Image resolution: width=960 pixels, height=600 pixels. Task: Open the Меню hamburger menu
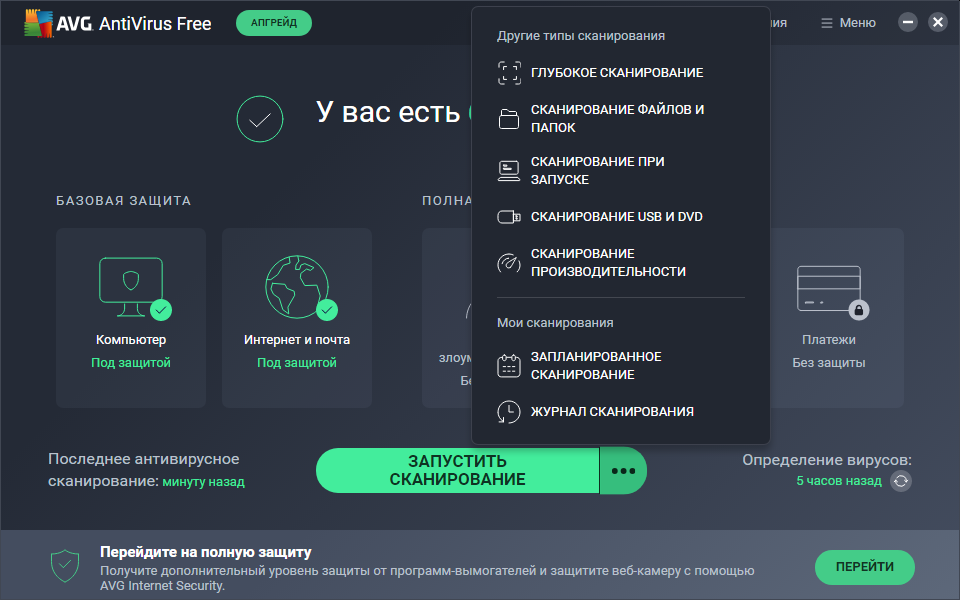848,23
